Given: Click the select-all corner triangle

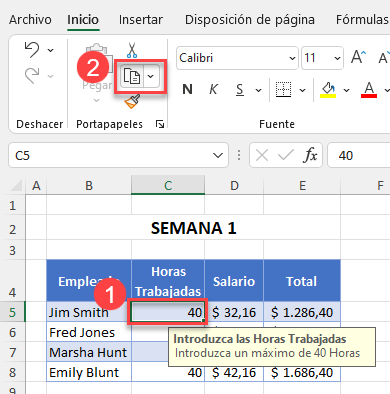Looking at the screenshot, I should (x=17, y=185).
